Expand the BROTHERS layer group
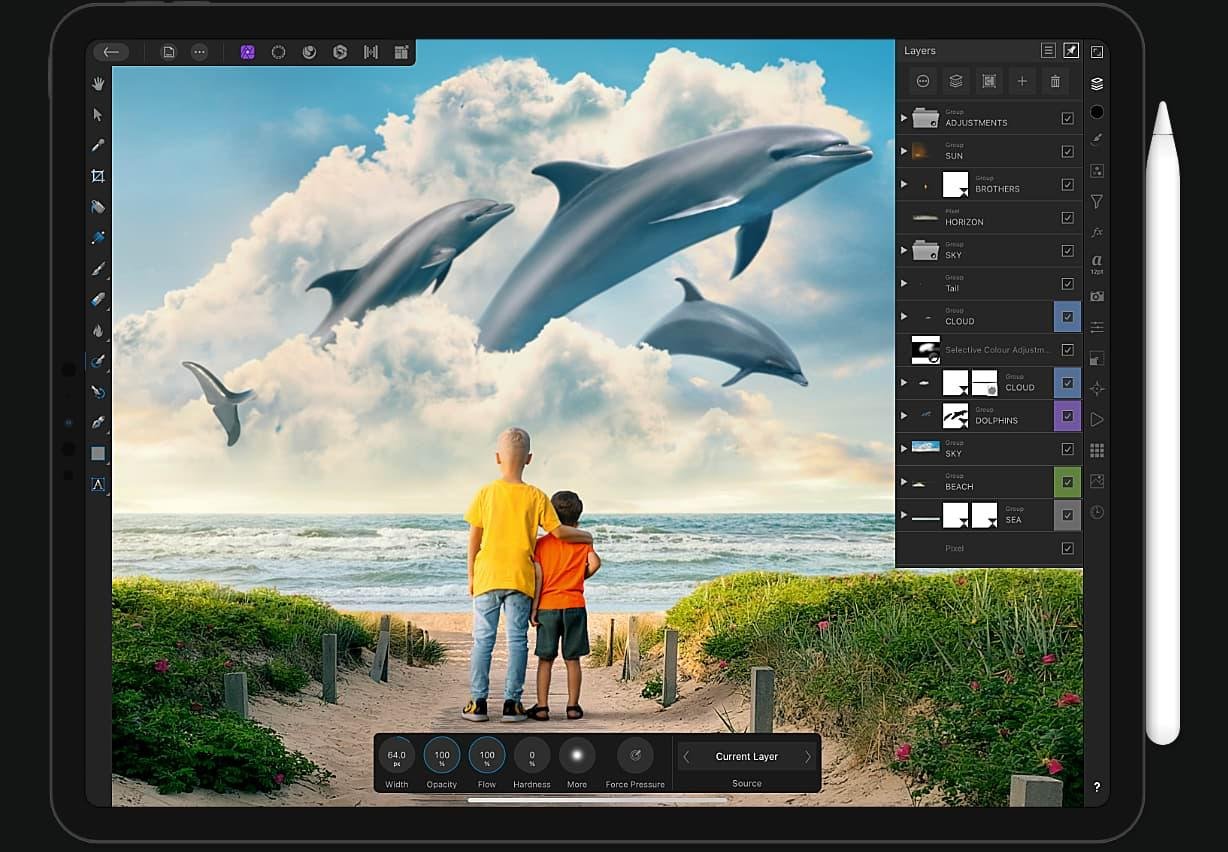Viewport: 1228px width, 852px height. 904,184
